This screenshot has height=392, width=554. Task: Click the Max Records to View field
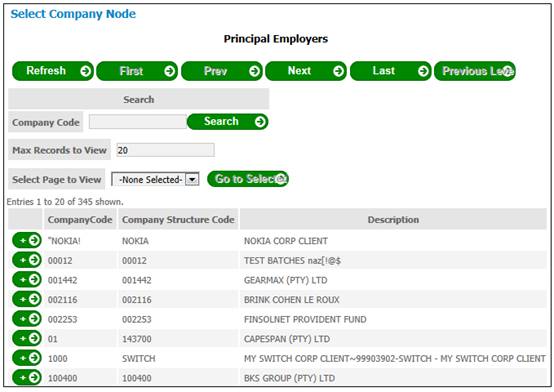pos(165,150)
